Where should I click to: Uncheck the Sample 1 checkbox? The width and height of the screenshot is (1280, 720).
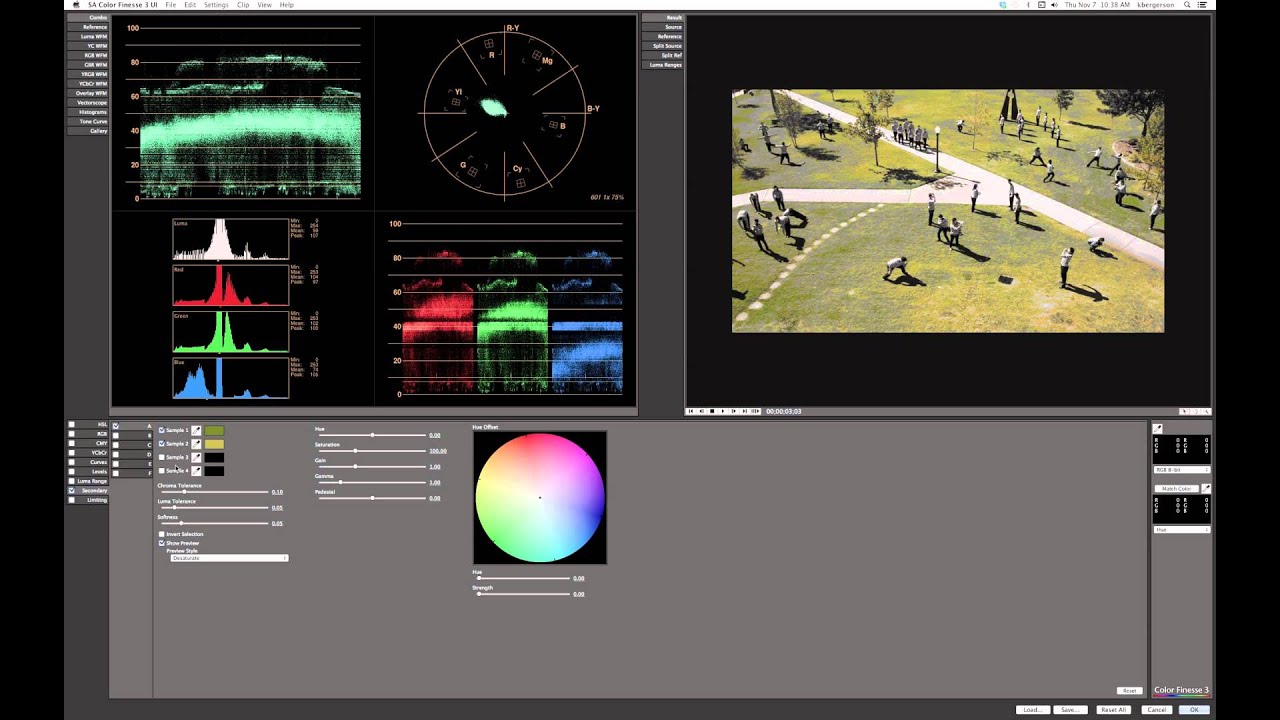pyautogui.click(x=162, y=431)
